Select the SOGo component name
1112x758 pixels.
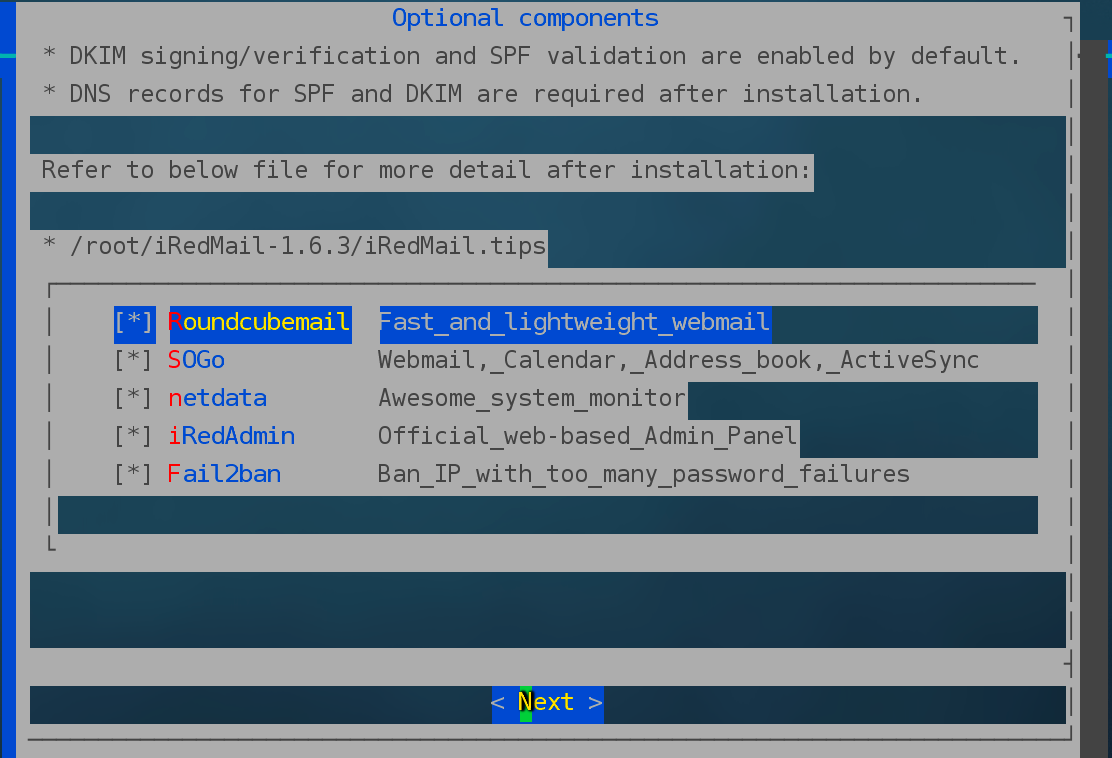[x=196, y=361]
